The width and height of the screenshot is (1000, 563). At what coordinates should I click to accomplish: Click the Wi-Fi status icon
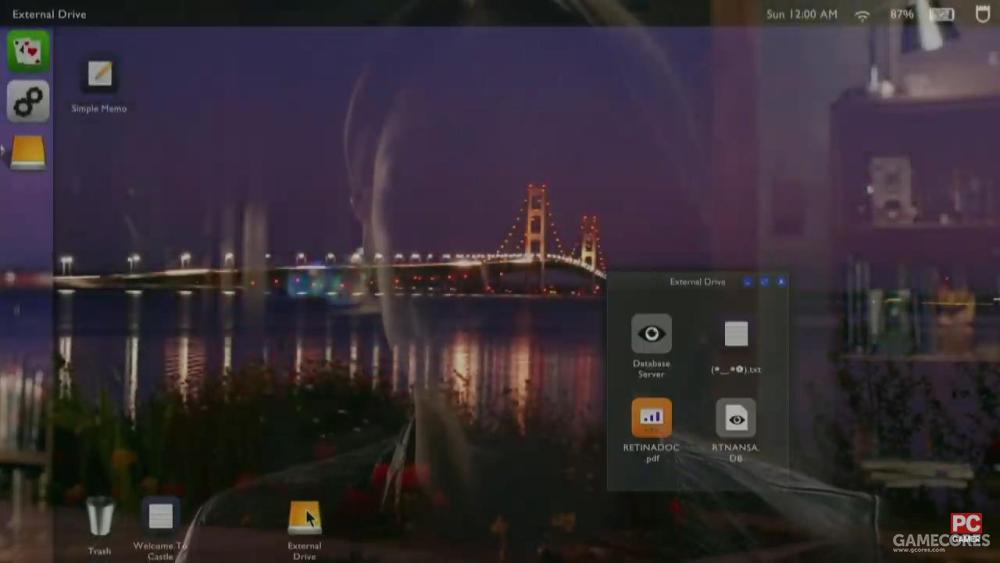pos(862,15)
